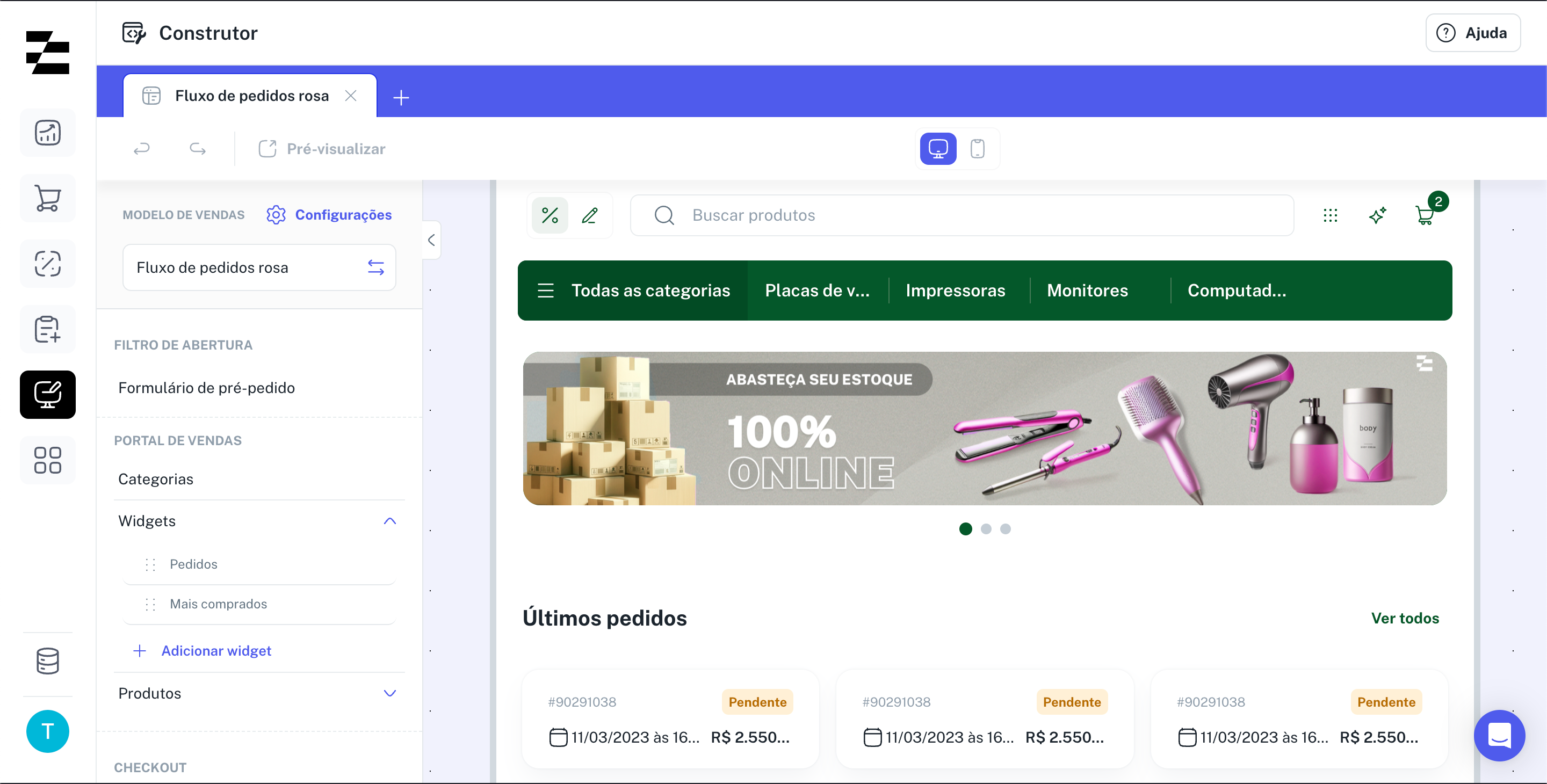Collapse the Widgets section
Screen dimensions: 1547x784
(x=390, y=521)
